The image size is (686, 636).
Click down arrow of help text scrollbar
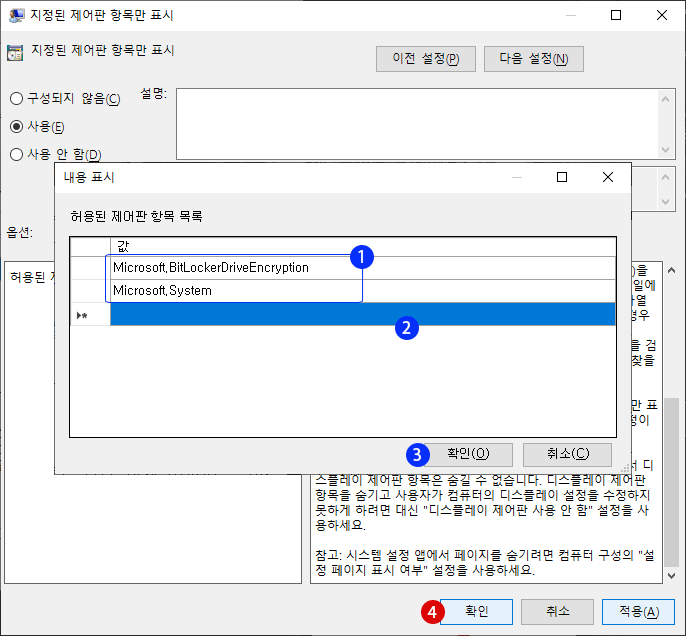[x=671, y=576]
